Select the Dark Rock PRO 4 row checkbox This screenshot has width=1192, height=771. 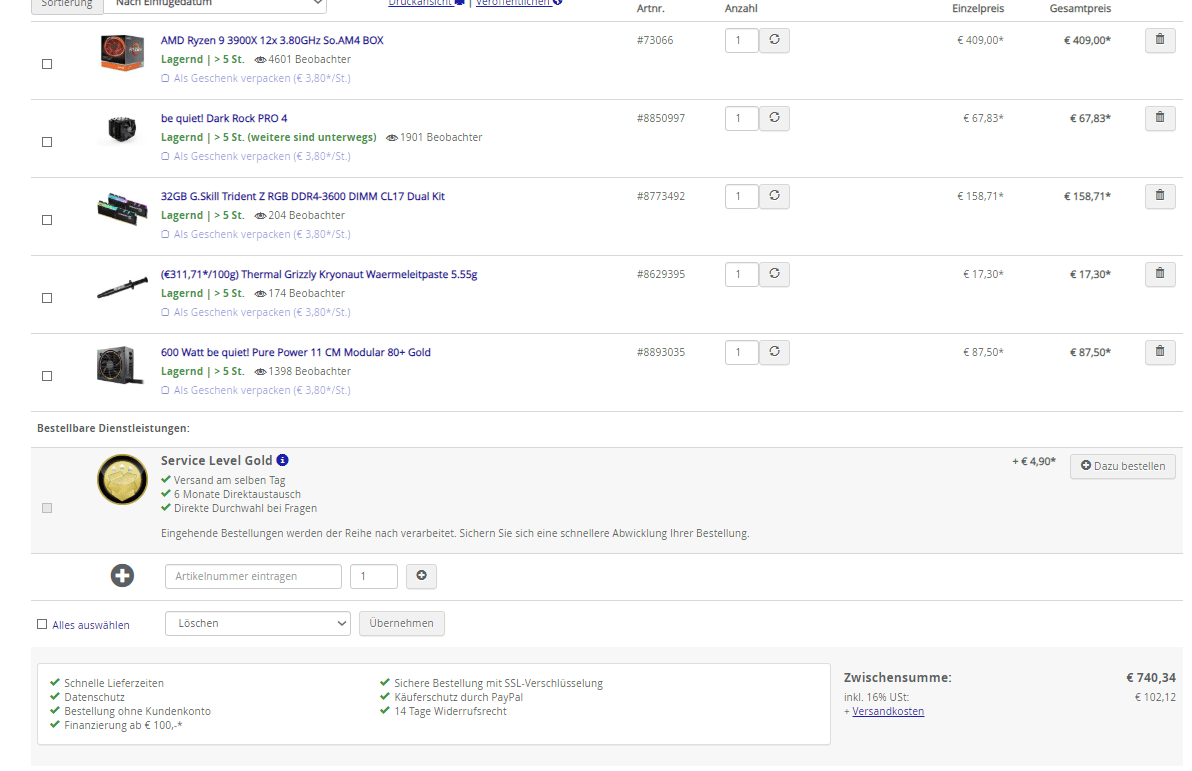click(47, 142)
